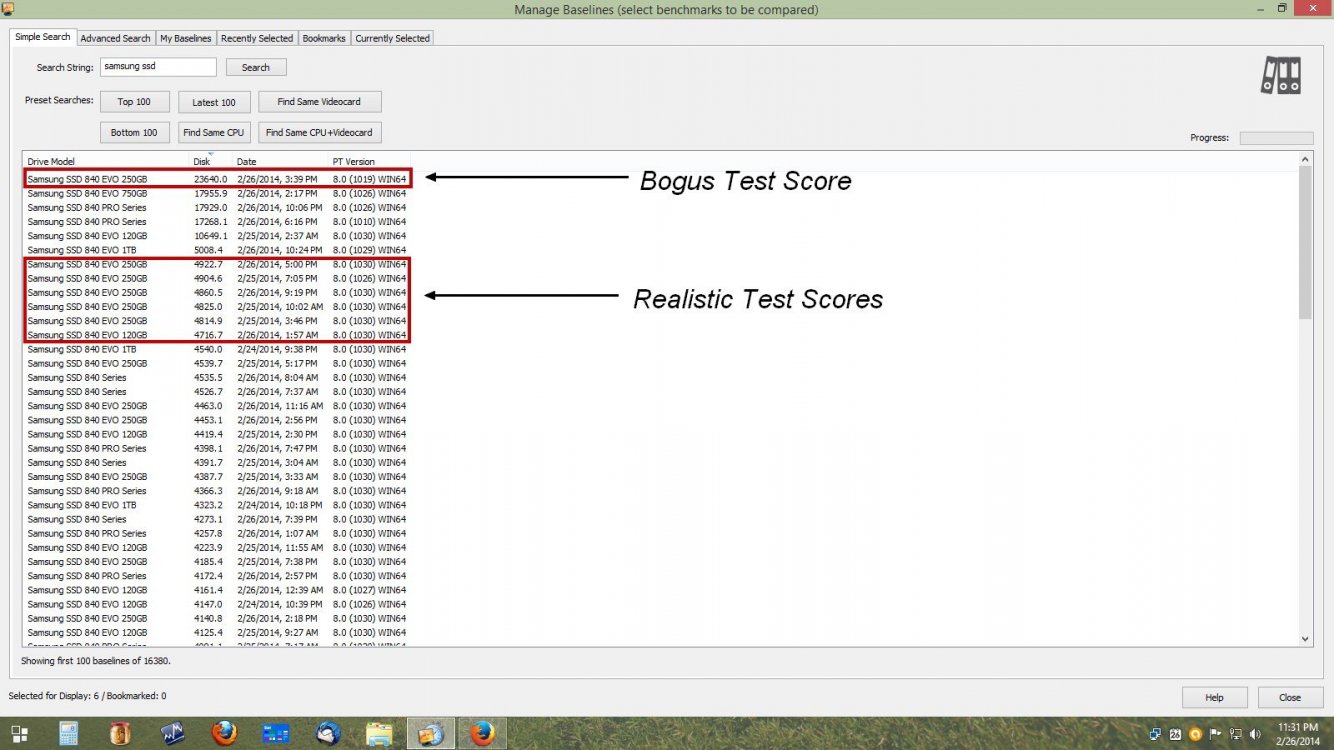Click the Close button at bottom right
The width and height of the screenshot is (1334, 750).
pyautogui.click(x=1290, y=697)
